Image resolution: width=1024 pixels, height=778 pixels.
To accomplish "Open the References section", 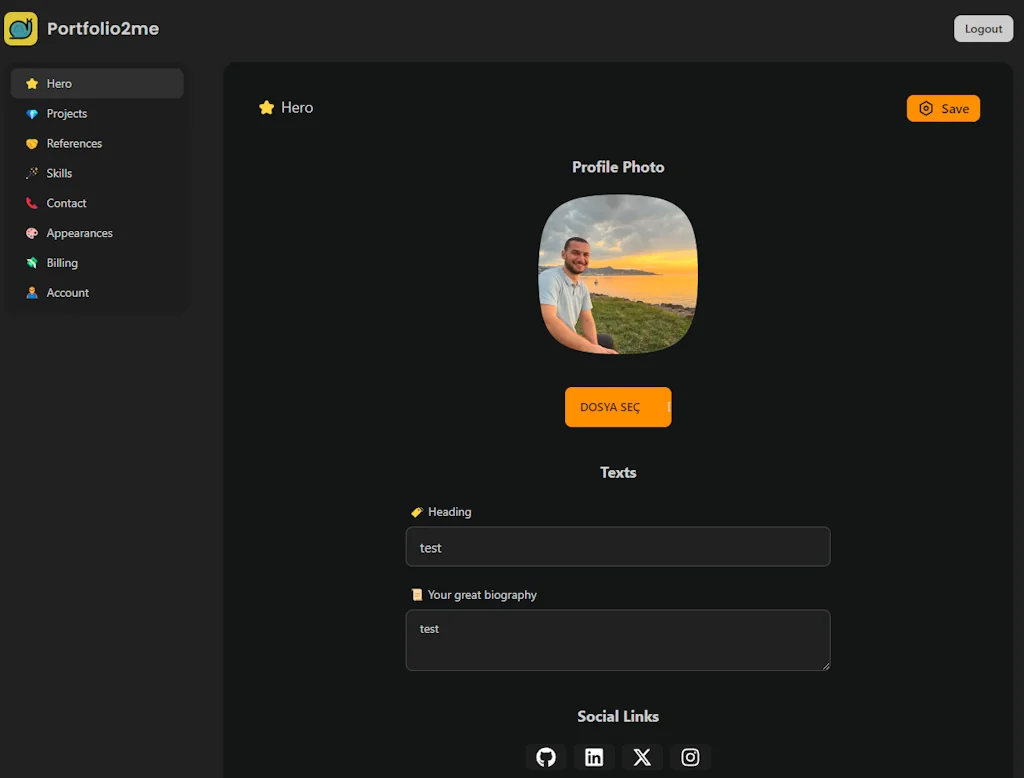I will click(x=74, y=143).
